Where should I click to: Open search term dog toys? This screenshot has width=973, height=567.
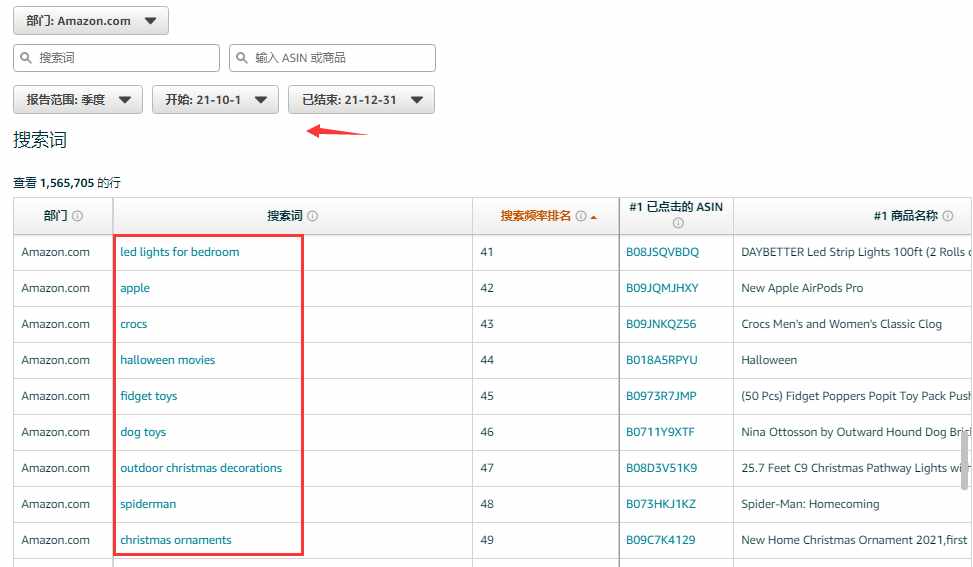coord(143,432)
